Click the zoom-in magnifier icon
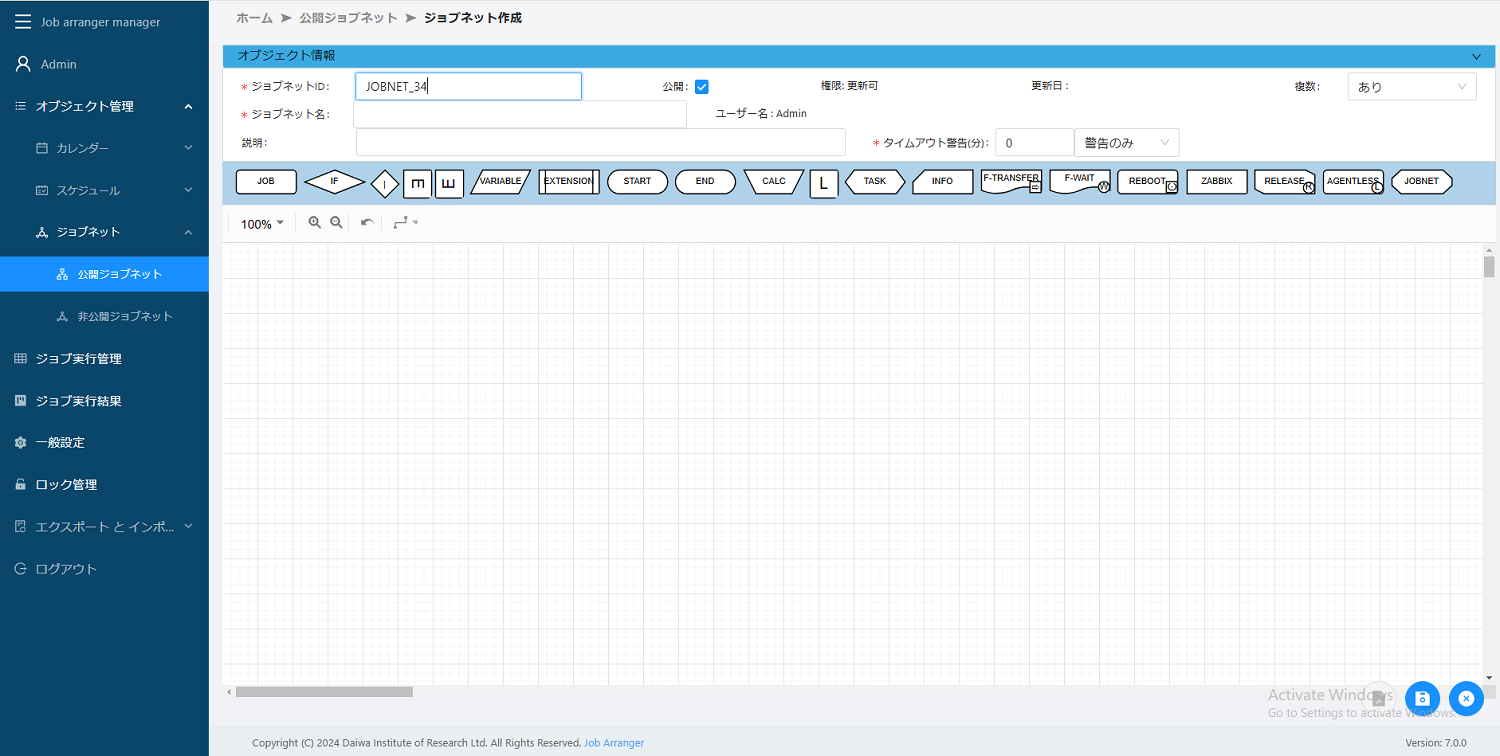1500x756 pixels. 315,222
